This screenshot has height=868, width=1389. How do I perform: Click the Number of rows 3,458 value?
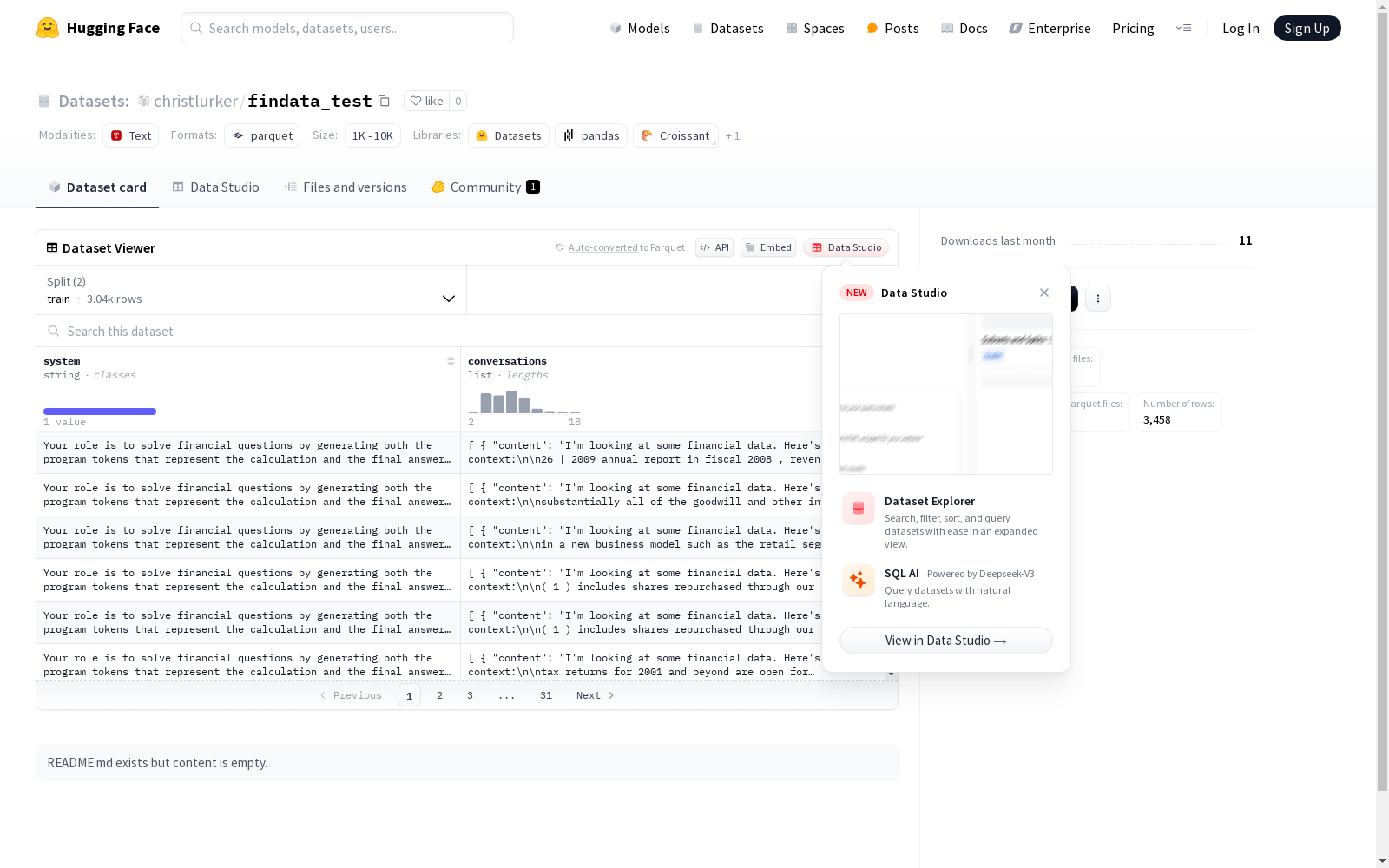pyautogui.click(x=1157, y=419)
